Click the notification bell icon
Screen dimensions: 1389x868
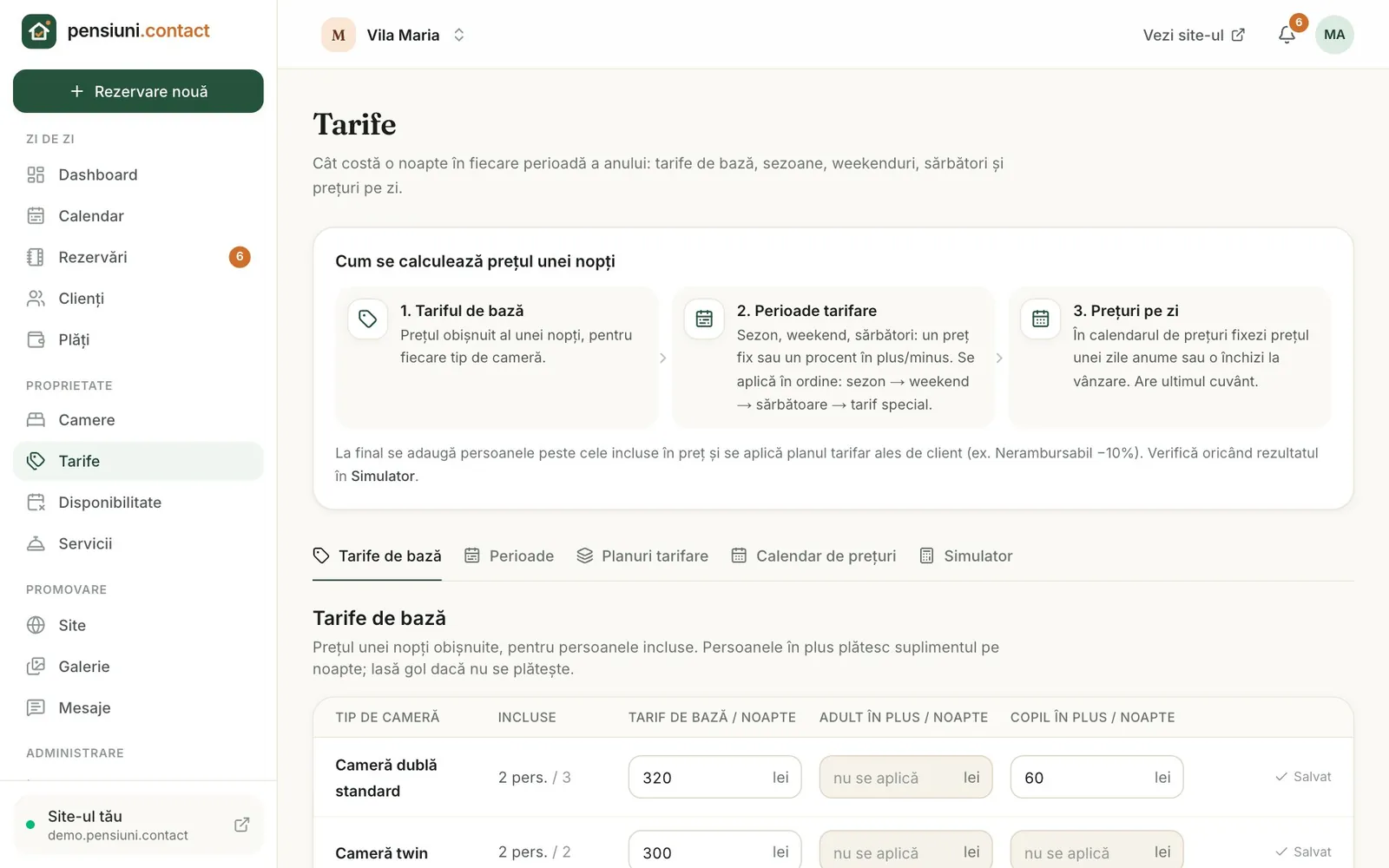[1287, 35]
